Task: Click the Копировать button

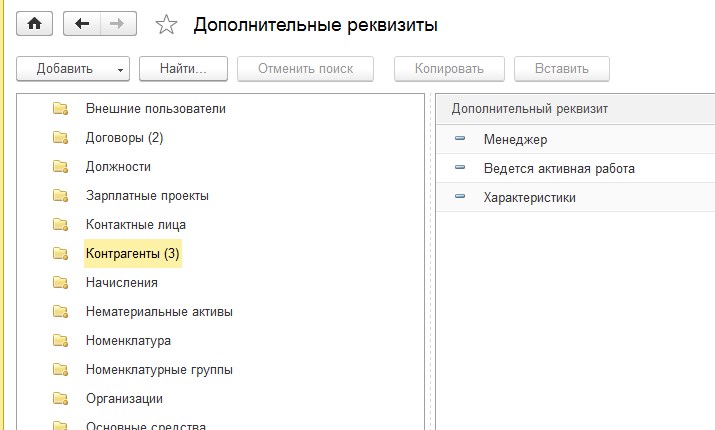Action: (x=449, y=69)
